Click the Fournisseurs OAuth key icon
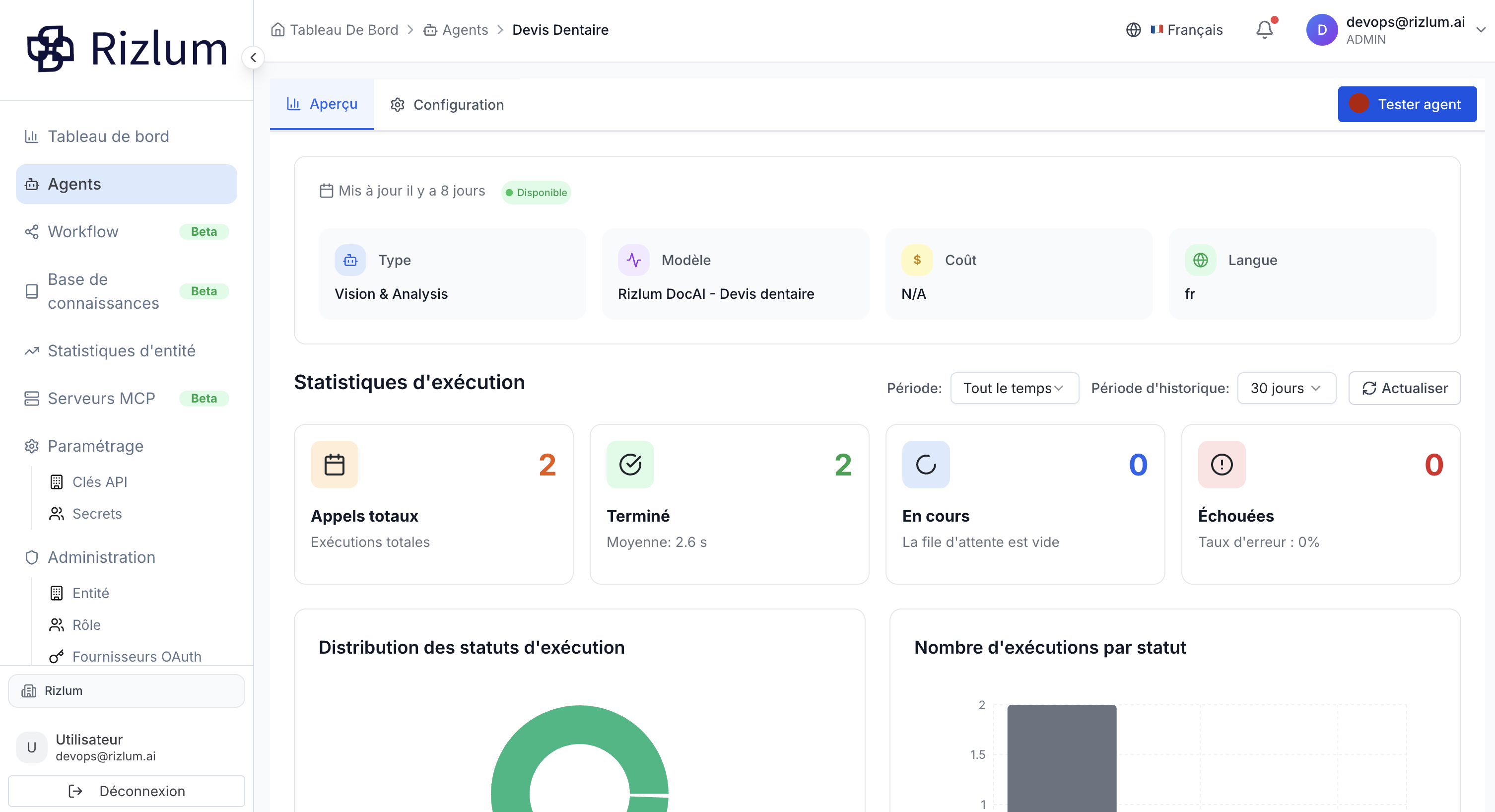Screen dimensions: 1495x812 pos(56,657)
